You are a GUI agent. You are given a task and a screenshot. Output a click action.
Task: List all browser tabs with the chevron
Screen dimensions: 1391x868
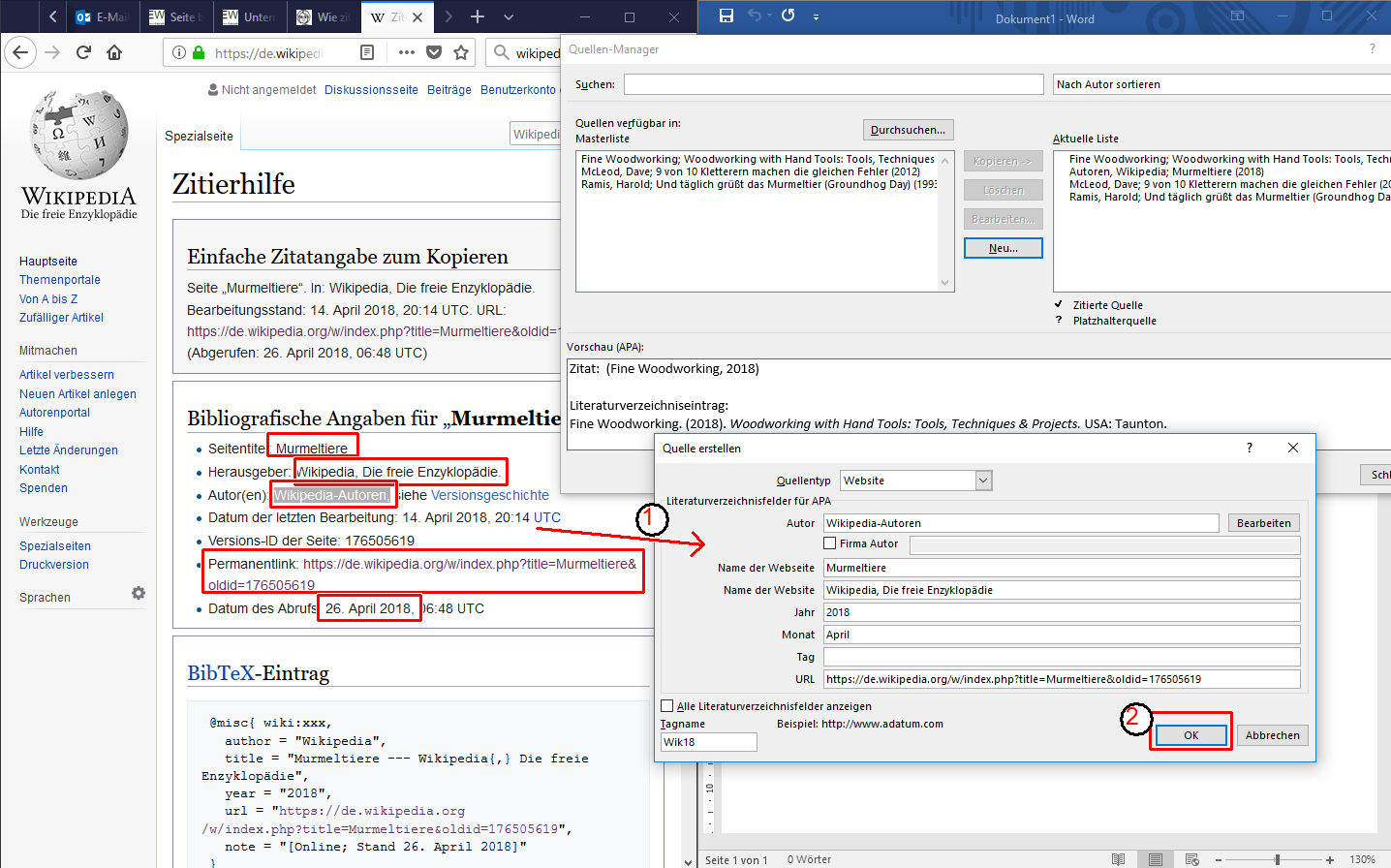coord(509,16)
